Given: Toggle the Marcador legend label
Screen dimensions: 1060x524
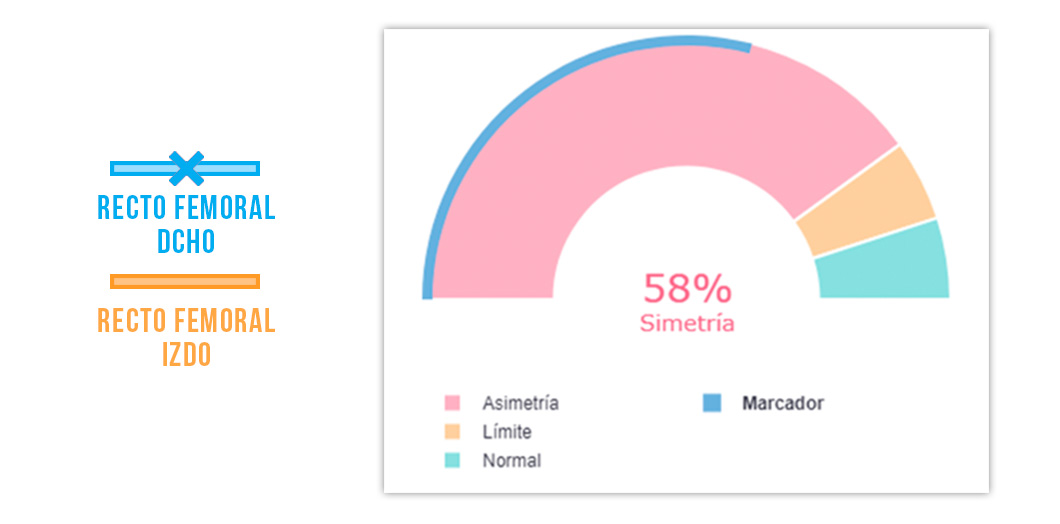Looking at the screenshot, I should point(783,403).
